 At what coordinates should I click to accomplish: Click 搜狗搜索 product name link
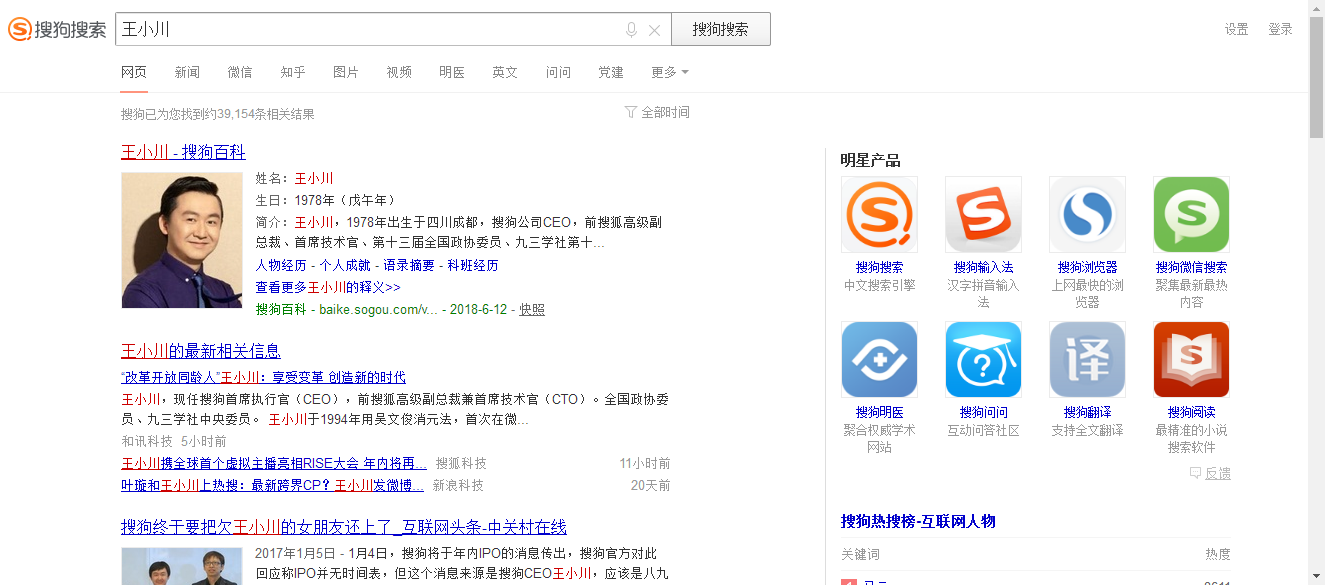point(879,268)
